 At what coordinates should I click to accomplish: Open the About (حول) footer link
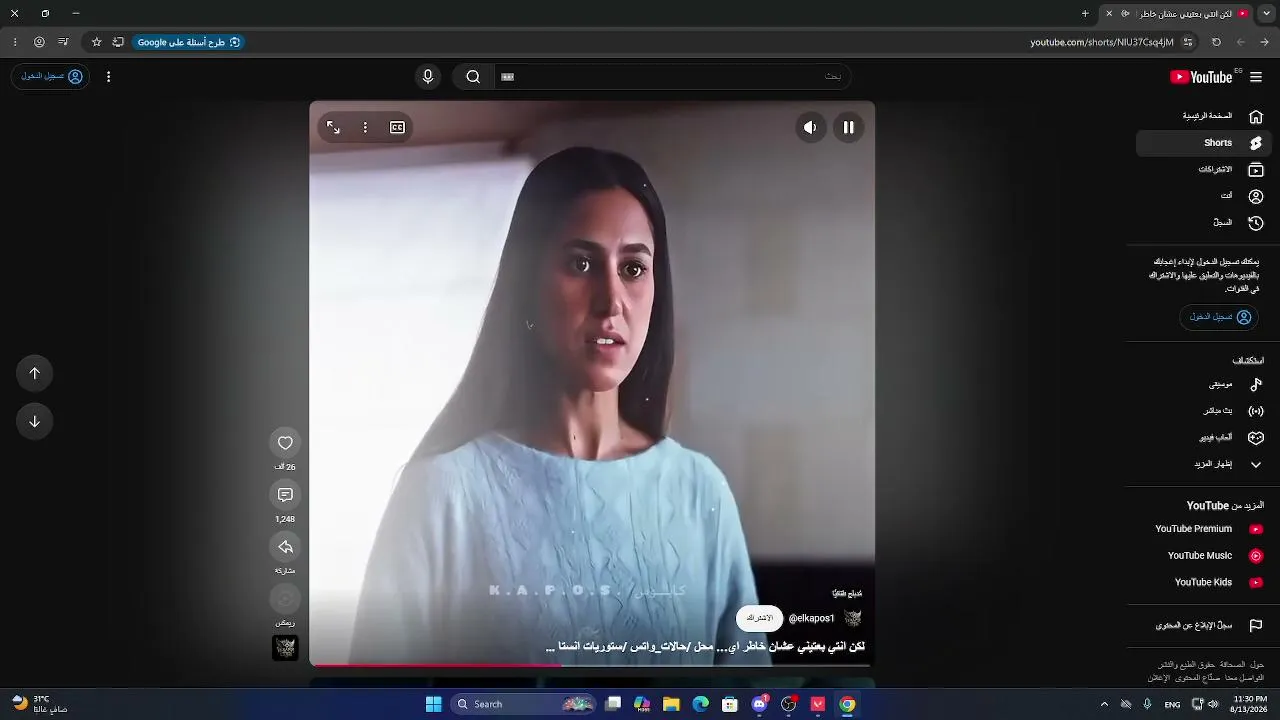point(1257,665)
